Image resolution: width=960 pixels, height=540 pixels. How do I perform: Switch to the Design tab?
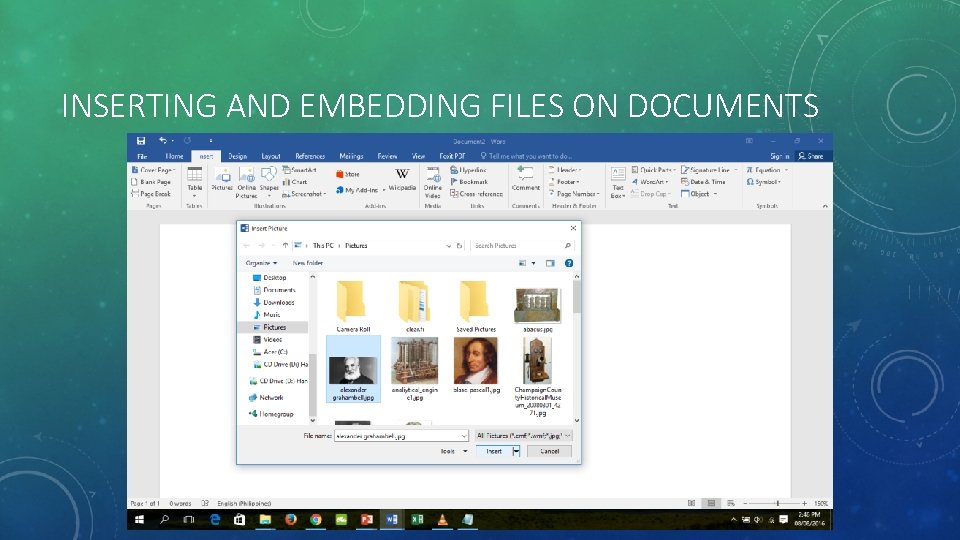click(238, 156)
